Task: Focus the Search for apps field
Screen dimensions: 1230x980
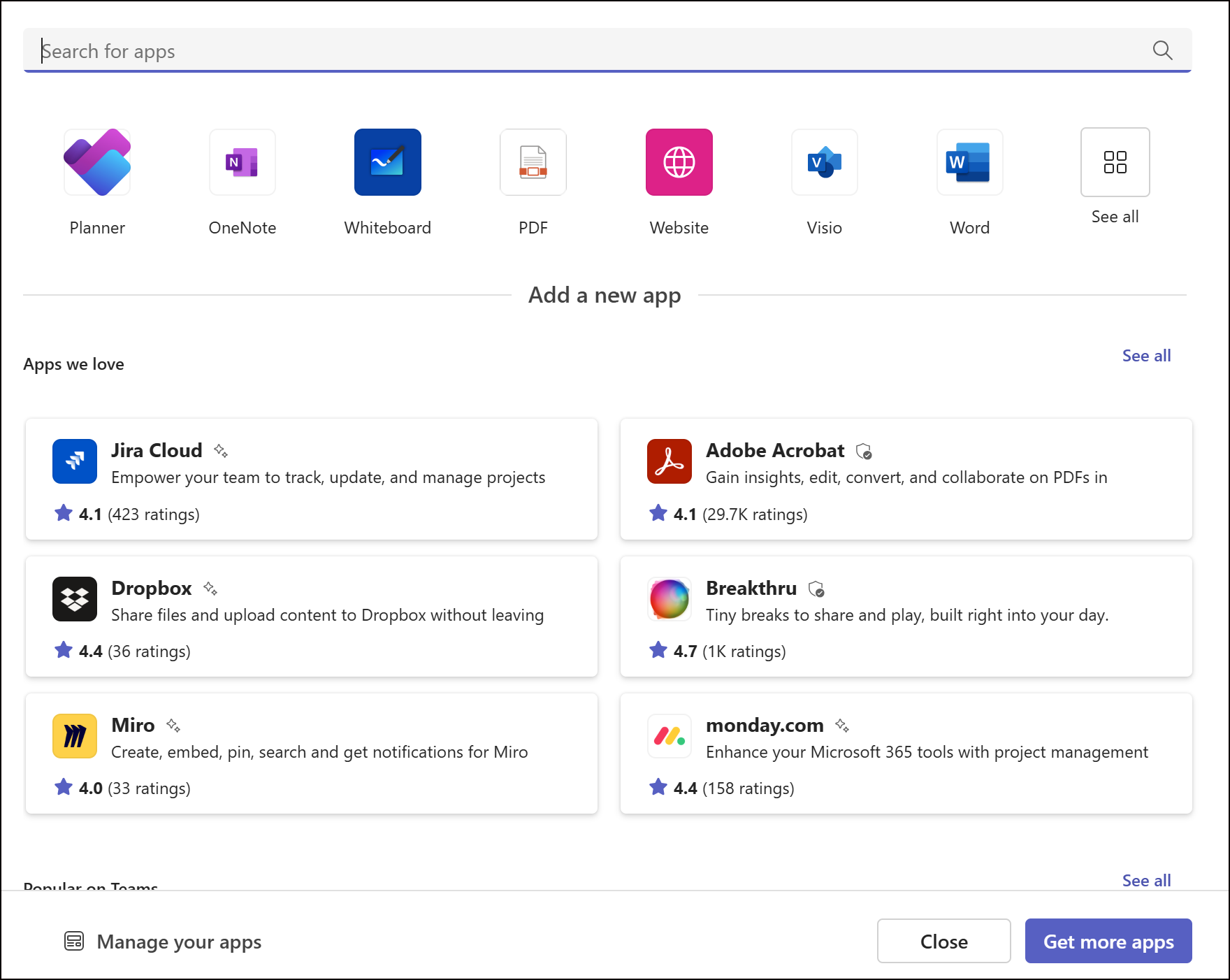Action: point(607,50)
